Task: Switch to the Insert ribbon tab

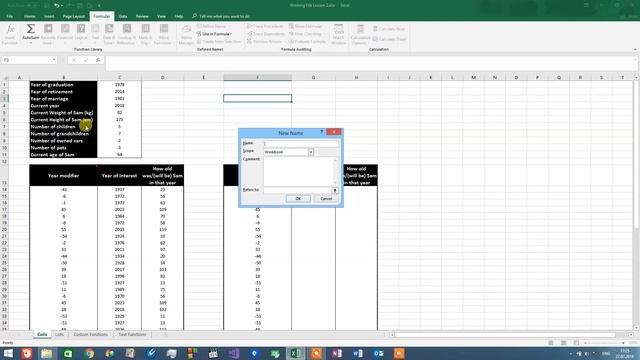Action: click(49, 16)
